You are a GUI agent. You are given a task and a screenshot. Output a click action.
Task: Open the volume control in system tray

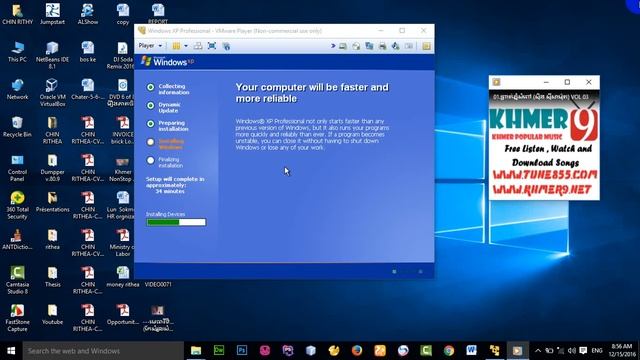[x=571, y=351]
